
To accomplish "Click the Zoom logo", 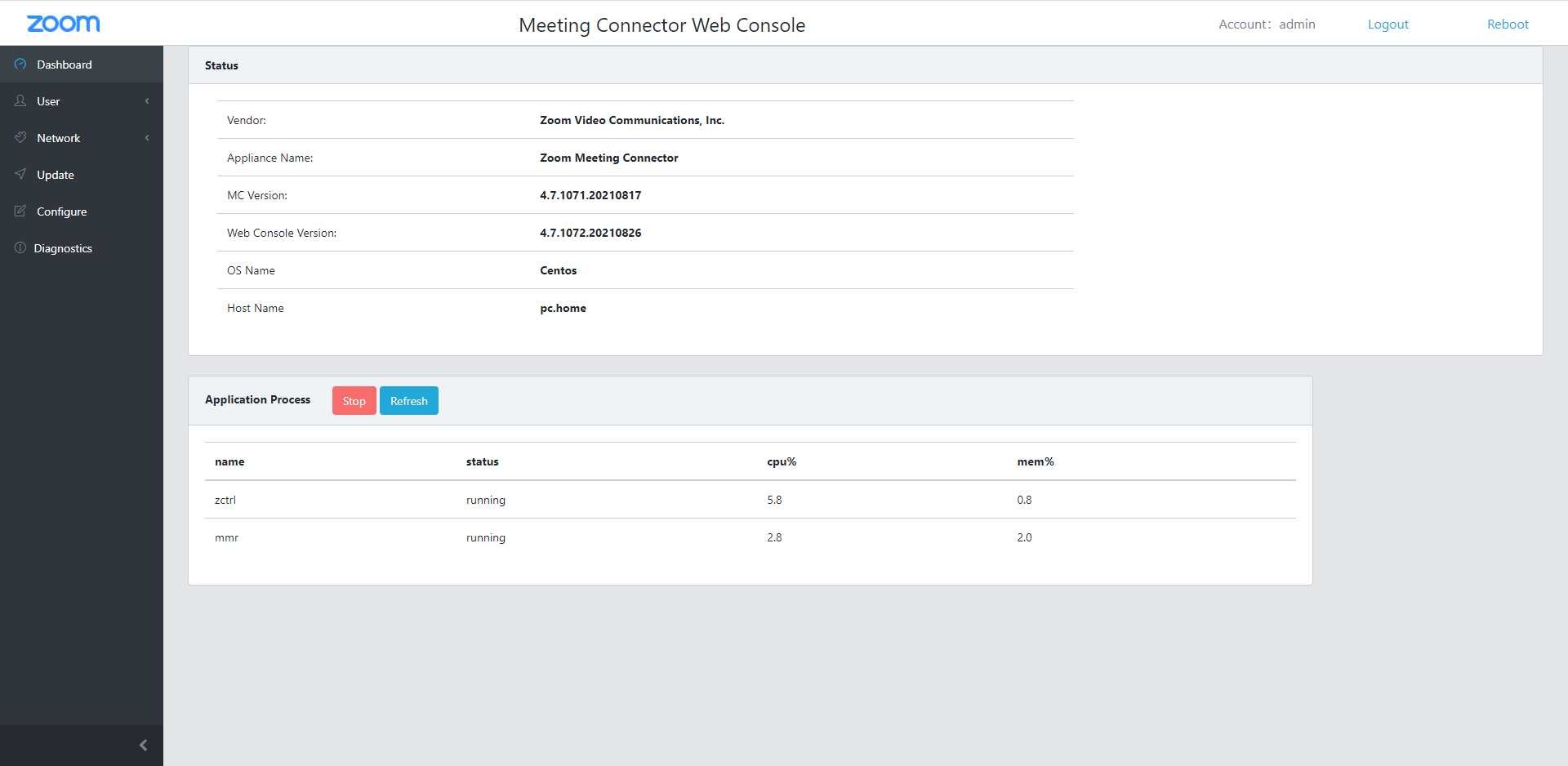I will click(64, 24).
